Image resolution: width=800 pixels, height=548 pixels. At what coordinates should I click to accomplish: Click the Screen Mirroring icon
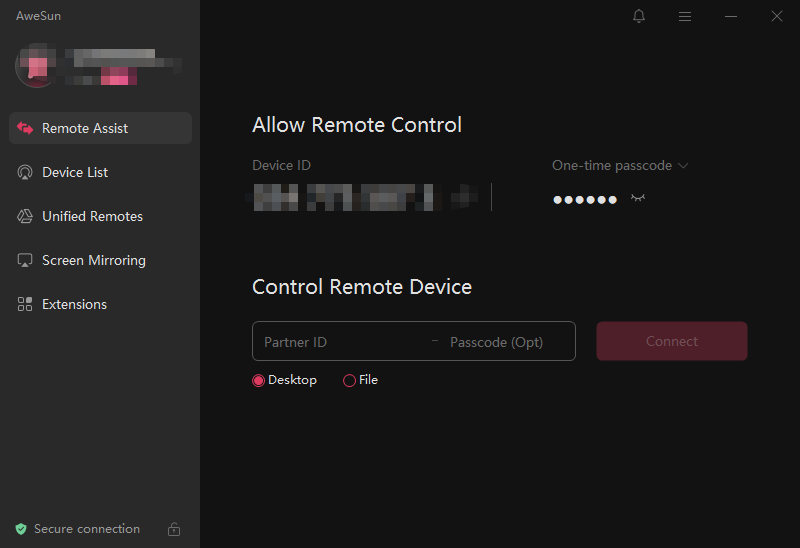tap(25, 260)
